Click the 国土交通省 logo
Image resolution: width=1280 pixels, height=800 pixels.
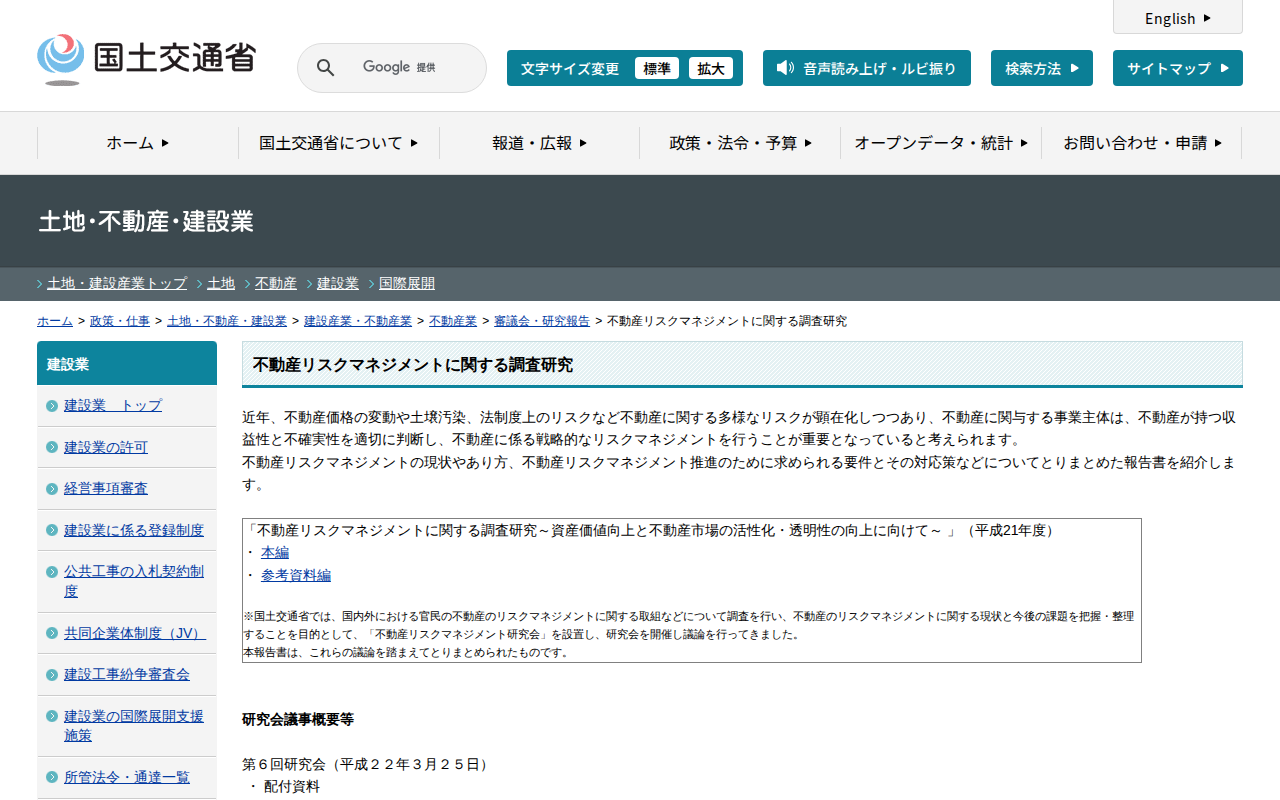point(146,59)
